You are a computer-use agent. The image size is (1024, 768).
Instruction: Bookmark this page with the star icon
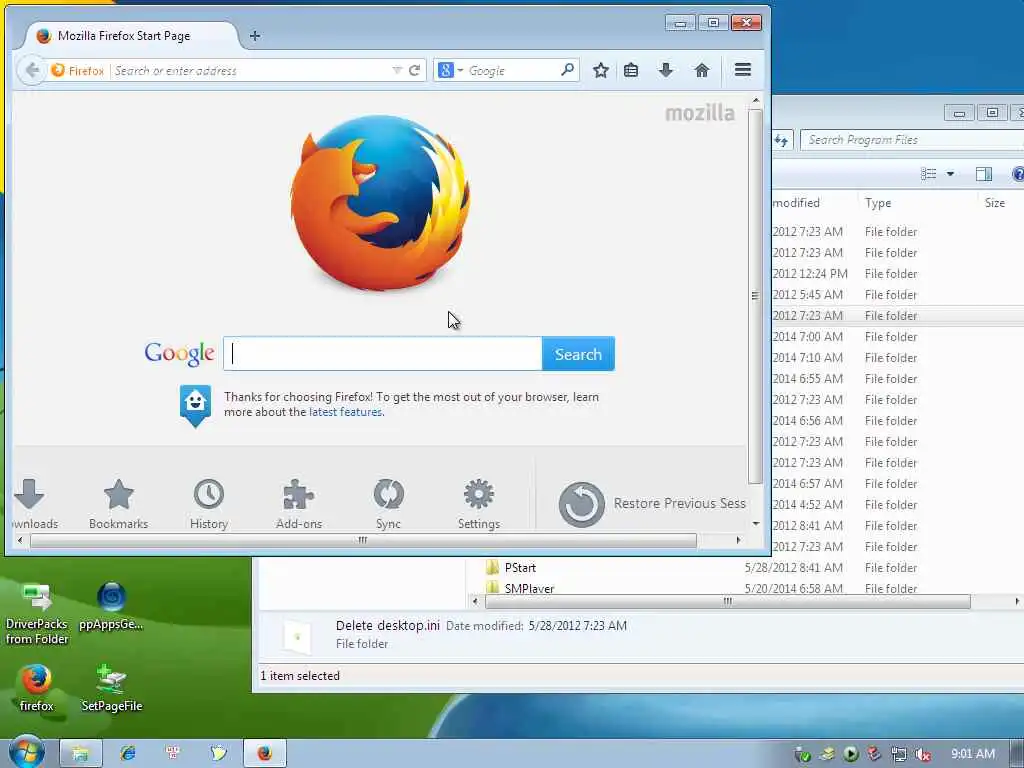[601, 70]
